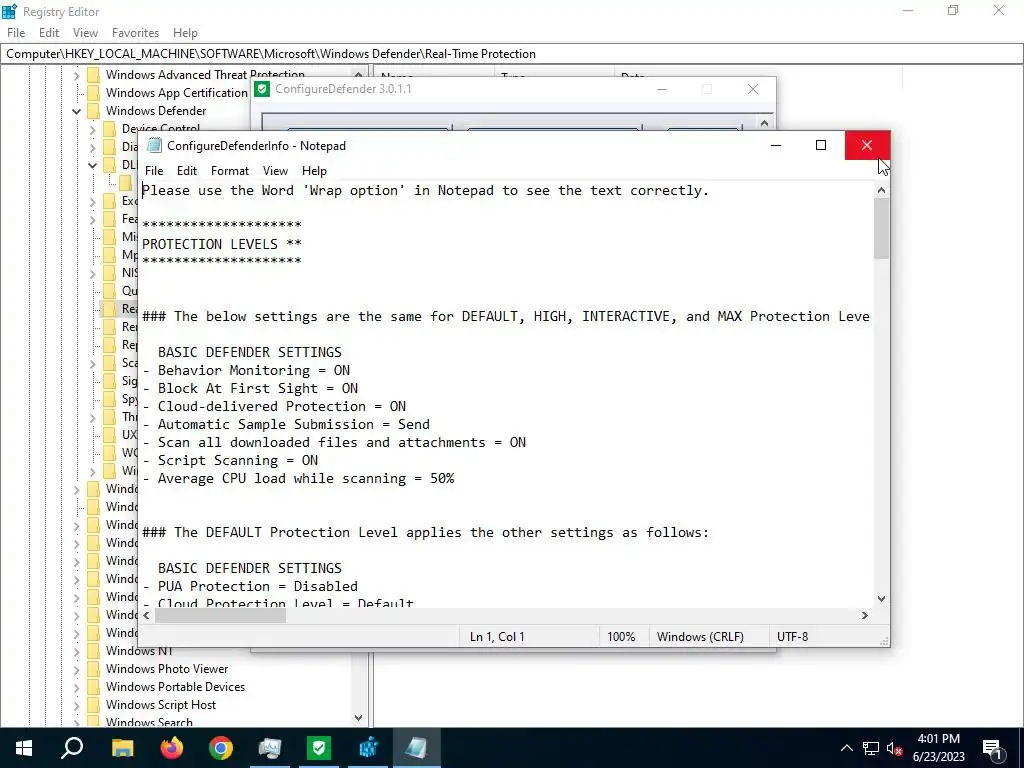This screenshot has height=768, width=1024.
Task: Open taskbar Search
Action: click(x=72, y=748)
